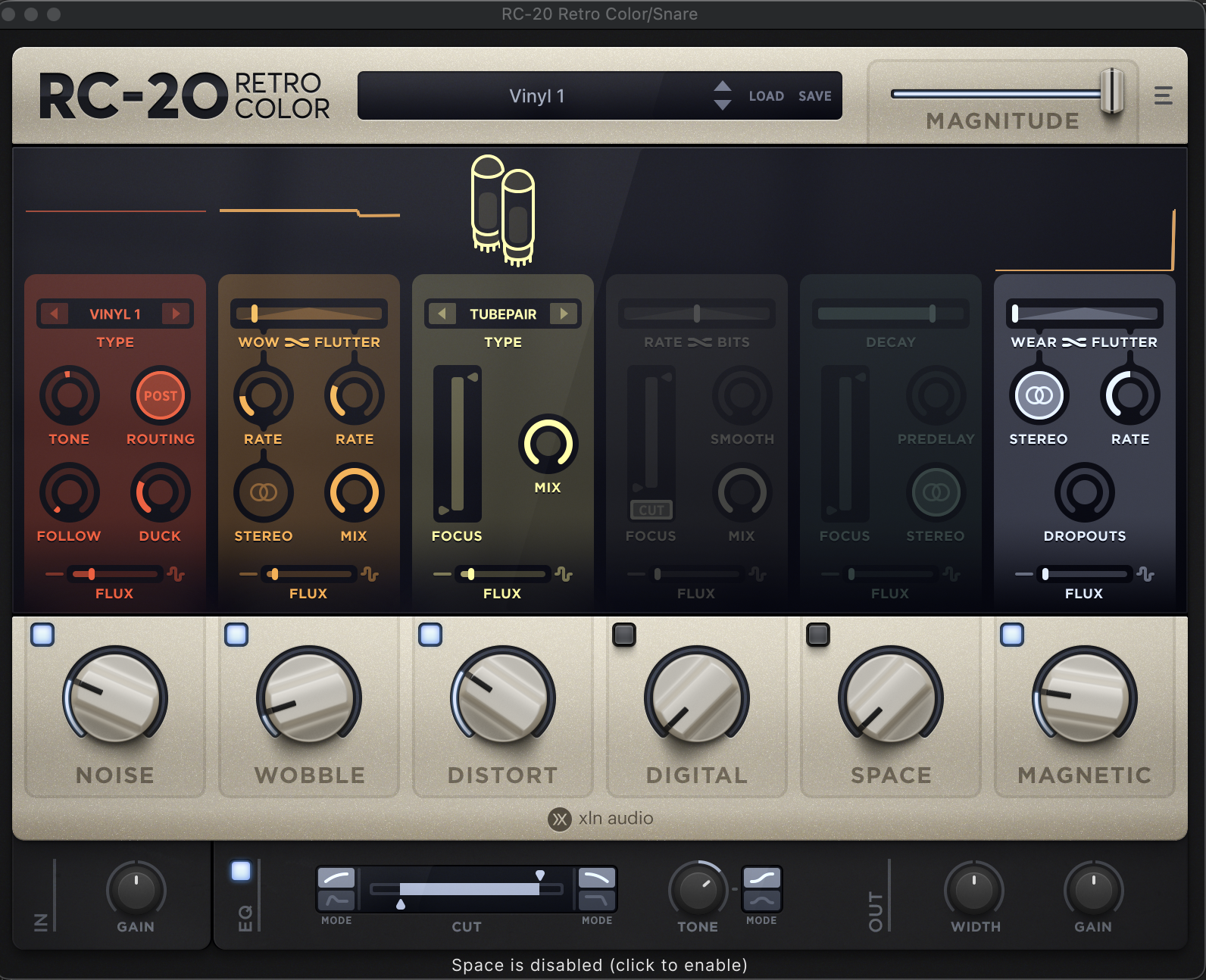Toggle the EQ section enable button
Screen dimensions: 1206x980
point(241,871)
